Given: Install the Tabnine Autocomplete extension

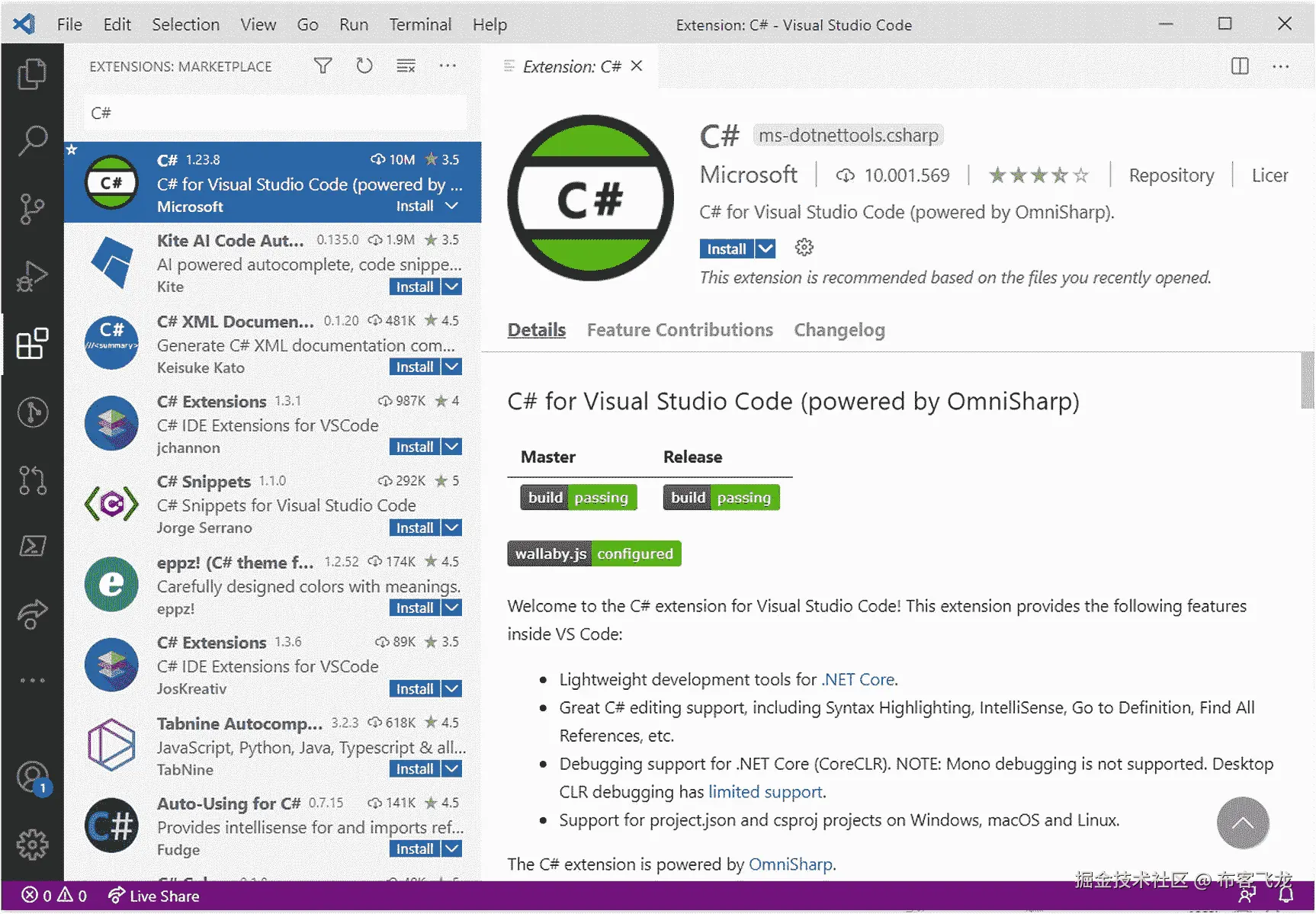Looking at the screenshot, I should tap(415, 768).
